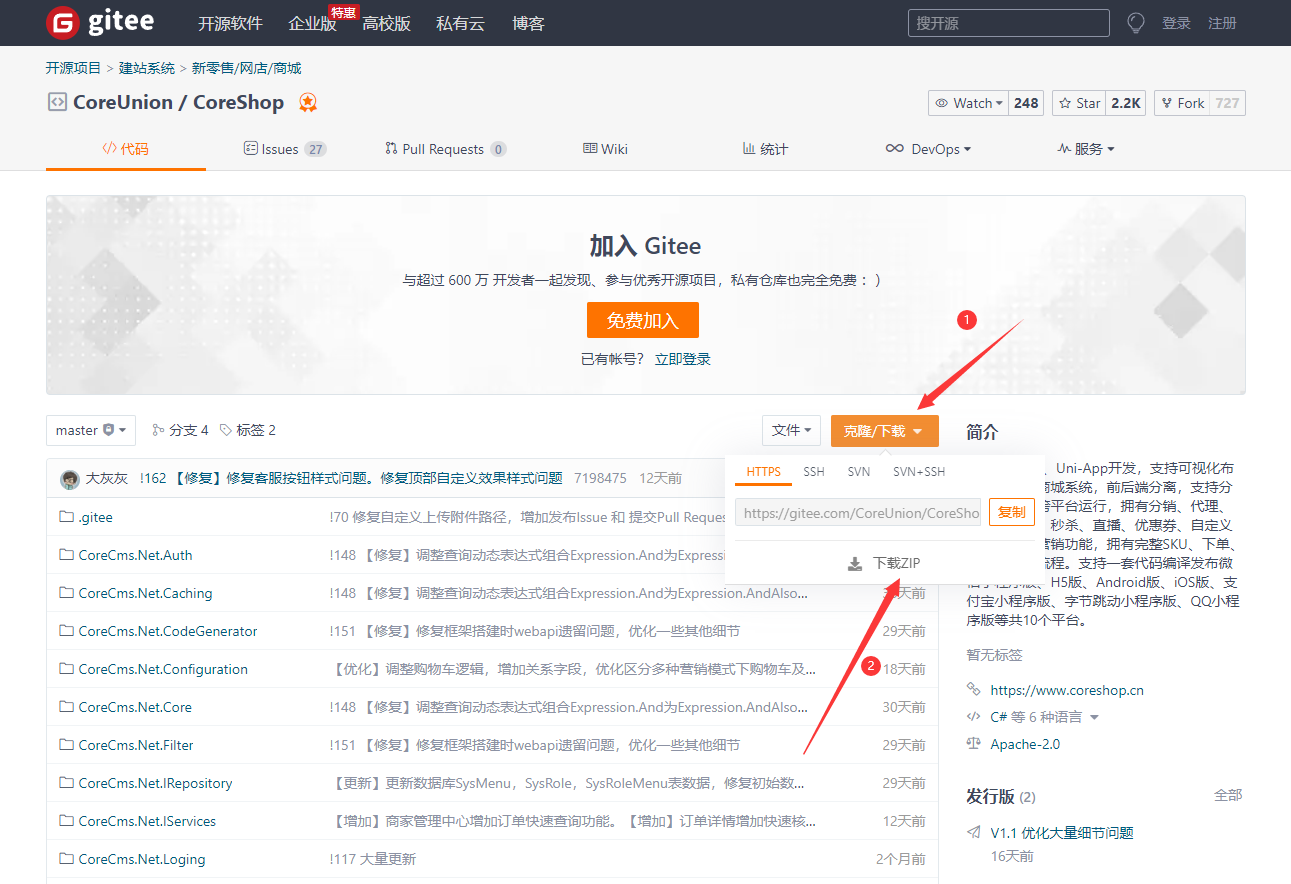Star the CoreShop repository
Image resolution: width=1291 pixels, height=884 pixels.
pyautogui.click(x=1080, y=103)
